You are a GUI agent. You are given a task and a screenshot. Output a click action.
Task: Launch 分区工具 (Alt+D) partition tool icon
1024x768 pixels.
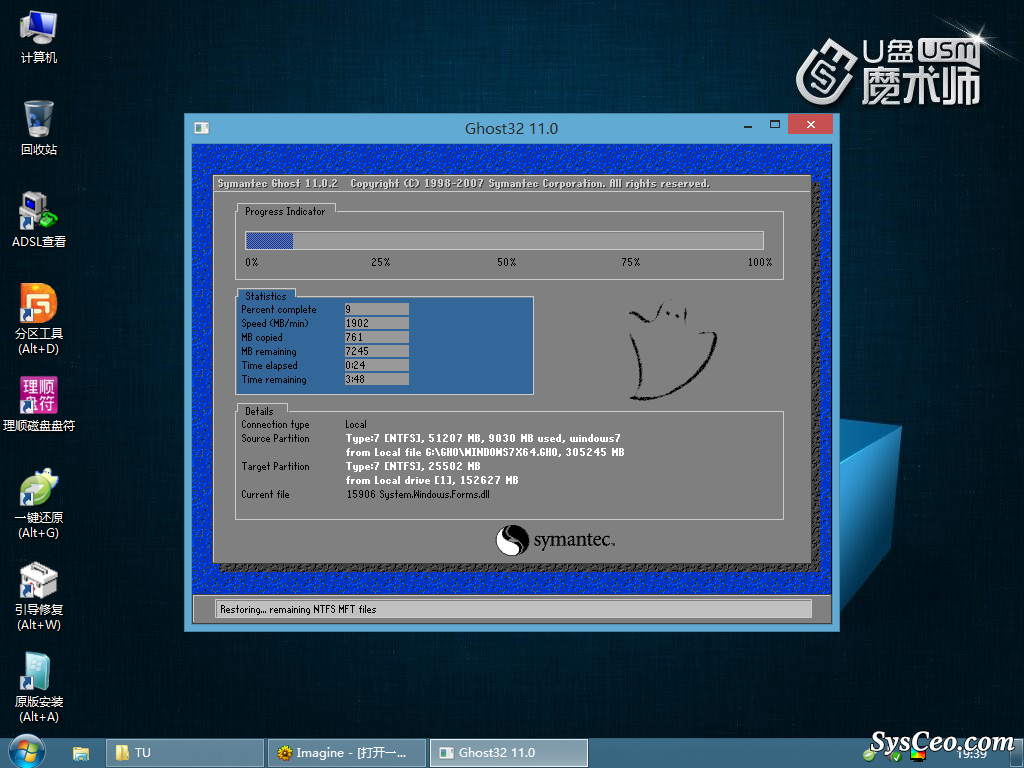(x=39, y=319)
